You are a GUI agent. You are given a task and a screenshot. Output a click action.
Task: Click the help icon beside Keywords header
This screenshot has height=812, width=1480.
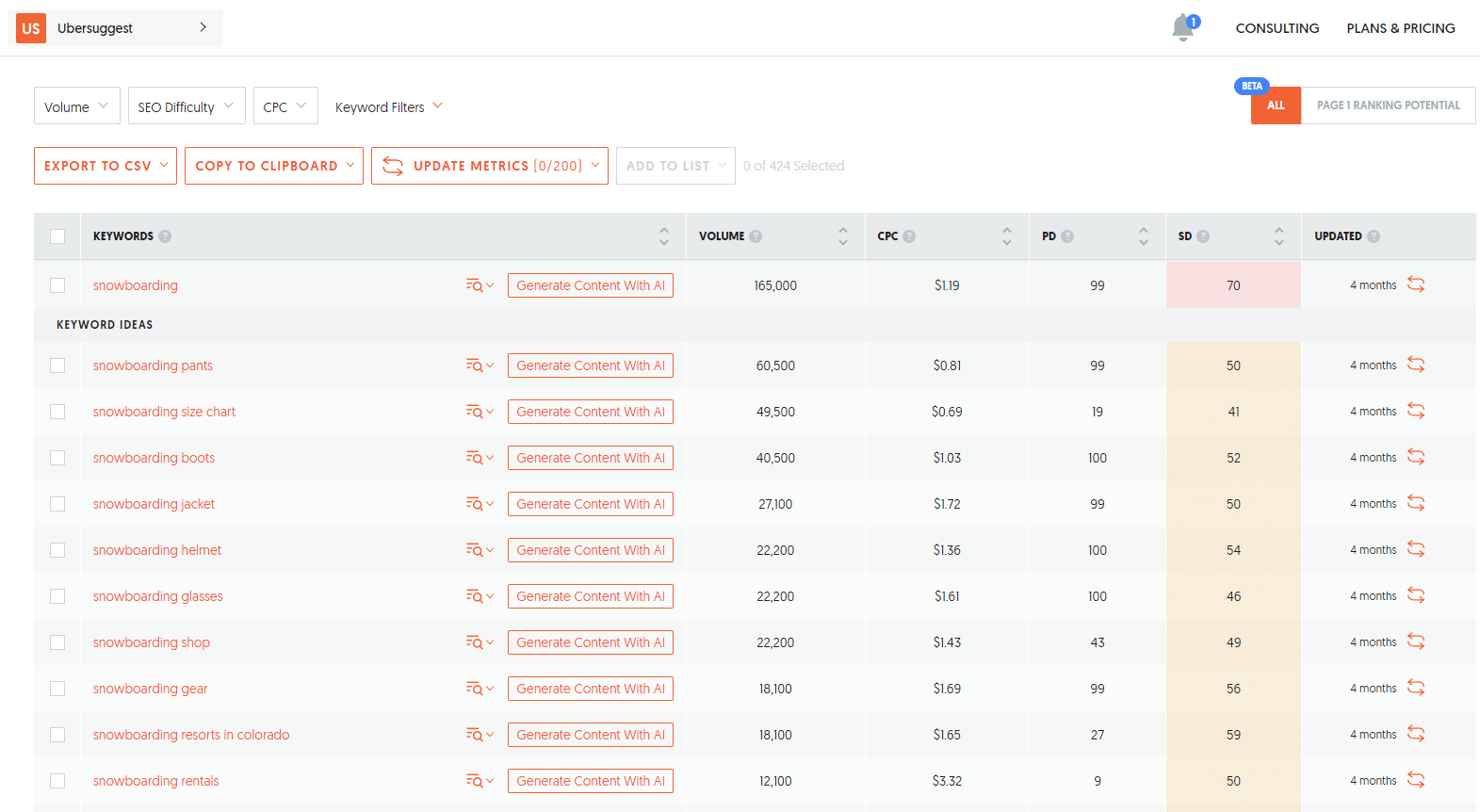click(x=165, y=236)
